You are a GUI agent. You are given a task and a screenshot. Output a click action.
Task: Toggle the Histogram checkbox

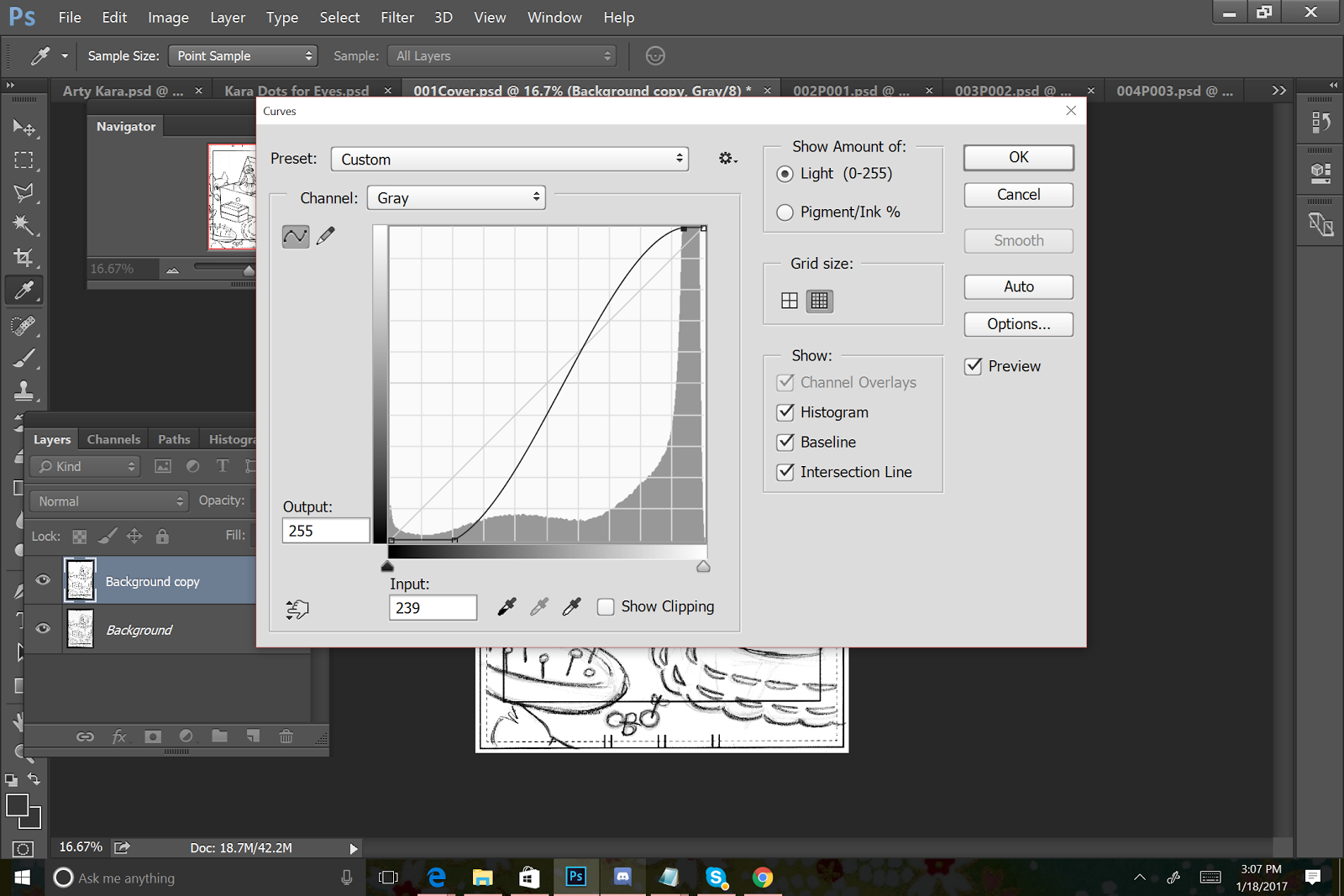tap(785, 412)
